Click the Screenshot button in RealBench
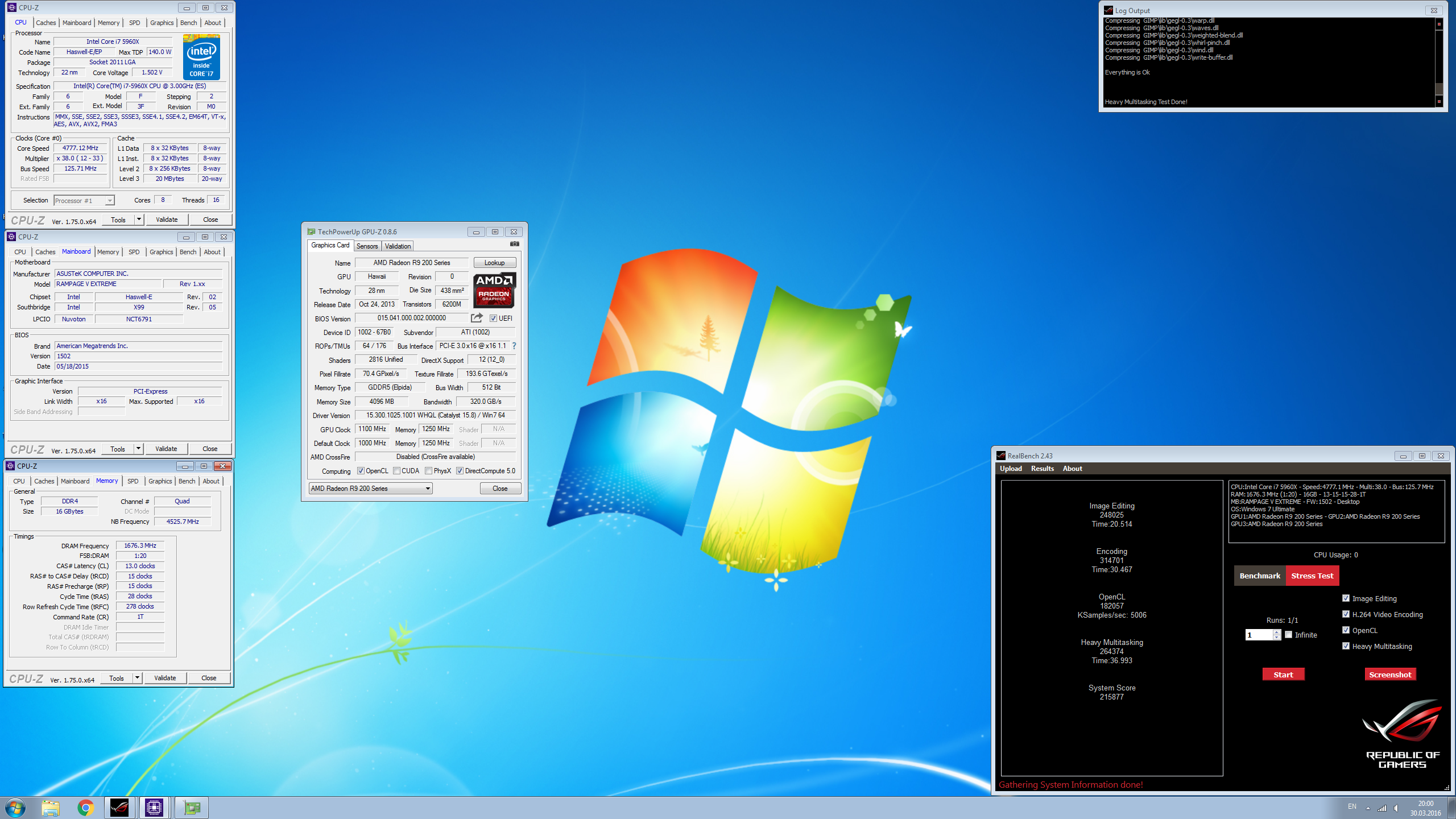This screenshot has height=819, width=1456. 1390,675
